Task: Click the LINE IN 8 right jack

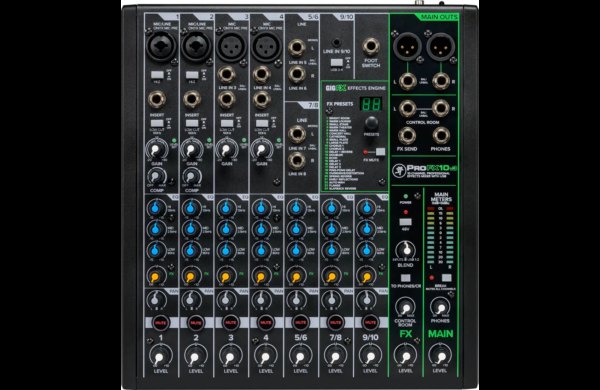Action: click(297, 161)
